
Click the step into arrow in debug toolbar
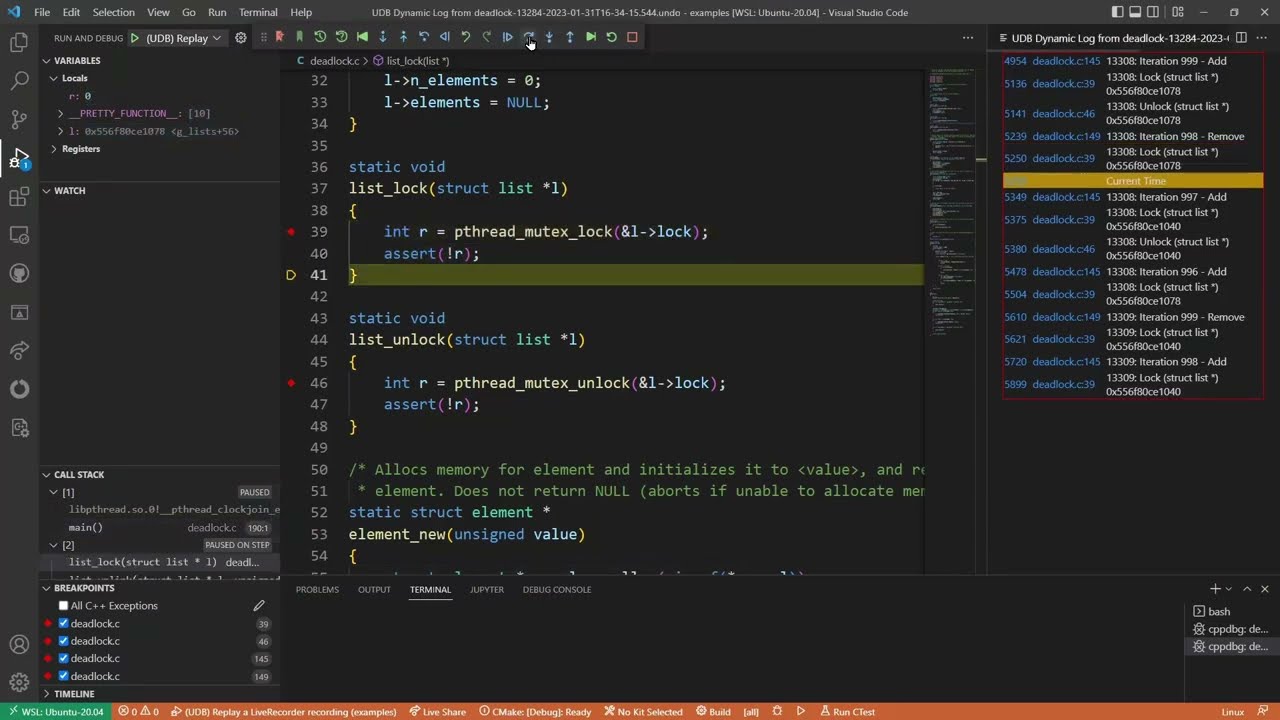pyautogui.click(x=549, y=37)
